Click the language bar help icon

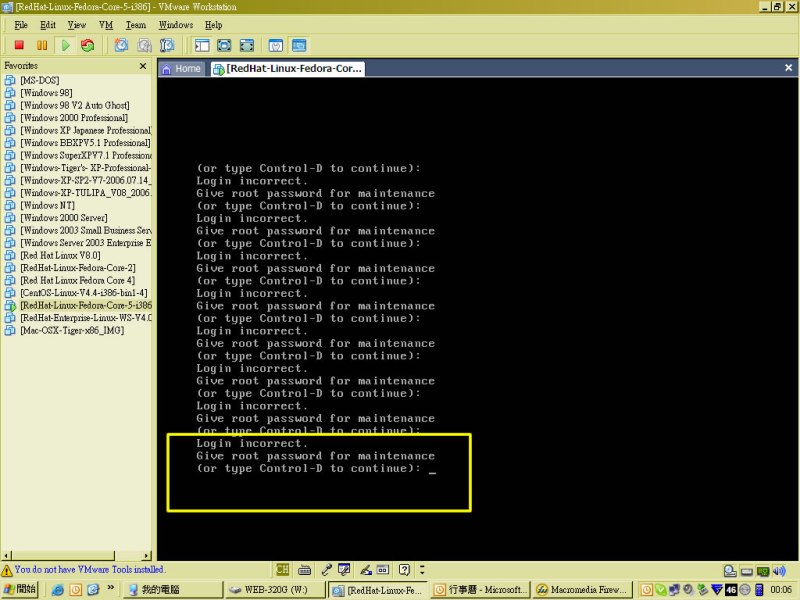[404, 569]
